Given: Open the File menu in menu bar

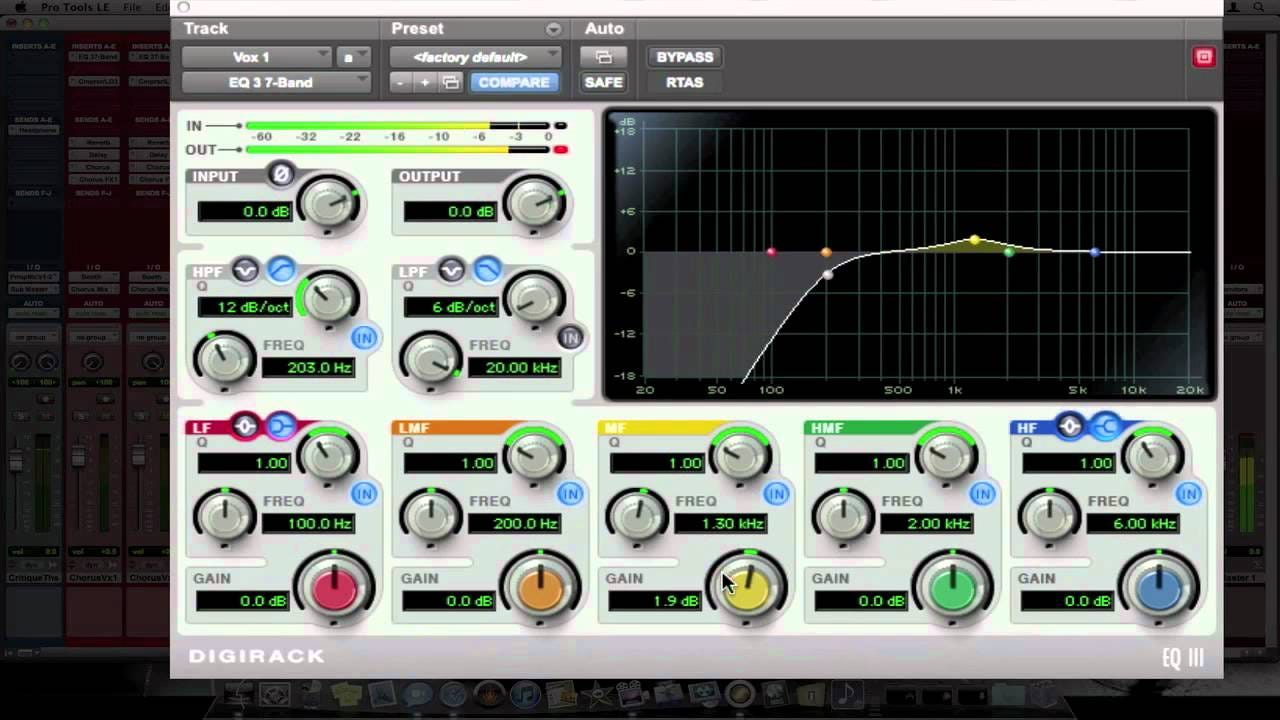Looking at the screenshot, I should (132, 7).
